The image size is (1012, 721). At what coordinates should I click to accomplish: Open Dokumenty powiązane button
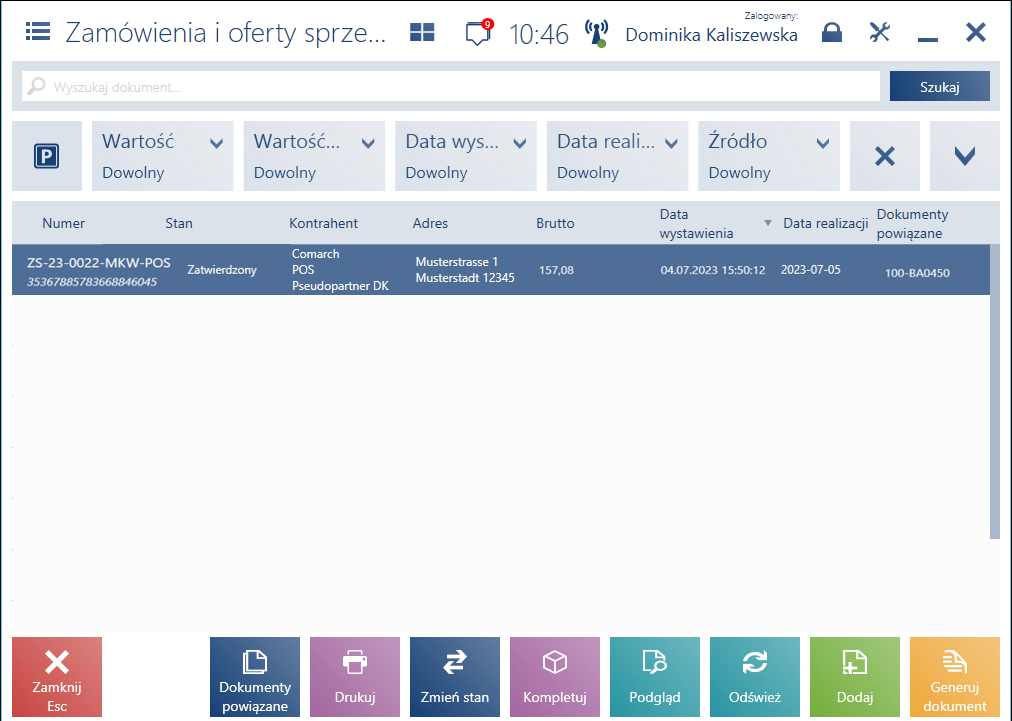[x=255, y=676]
